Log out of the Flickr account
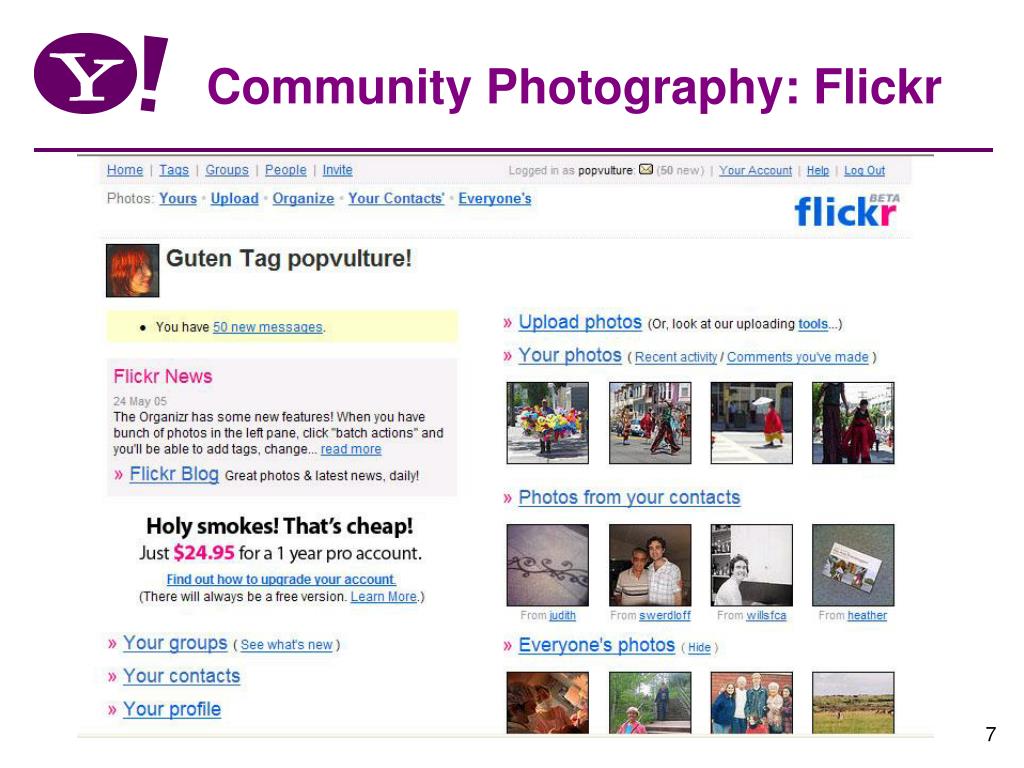This screenshot has height=768, width=1024. tap(864, 170)
